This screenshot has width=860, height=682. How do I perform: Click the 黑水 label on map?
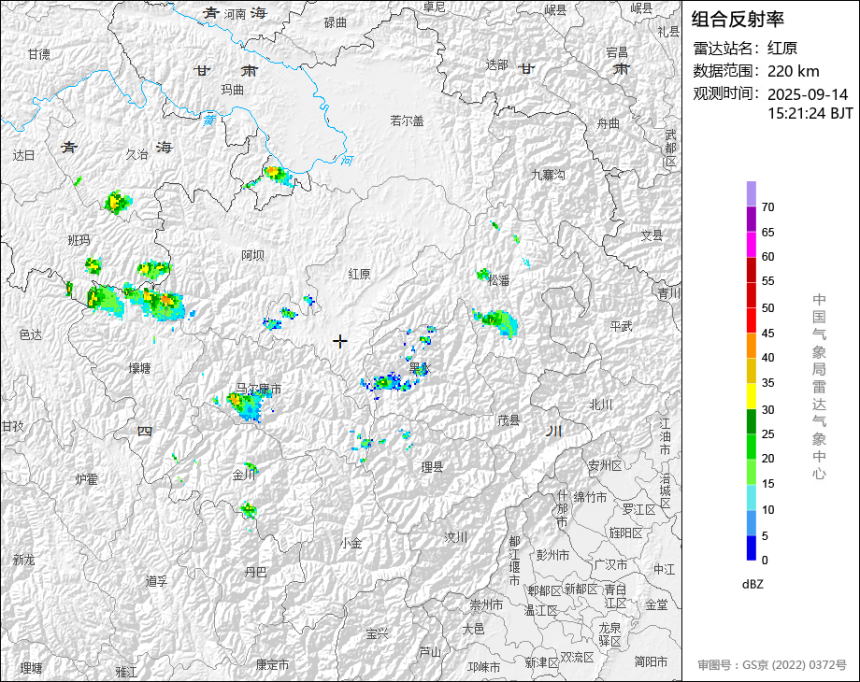[419, 368]
